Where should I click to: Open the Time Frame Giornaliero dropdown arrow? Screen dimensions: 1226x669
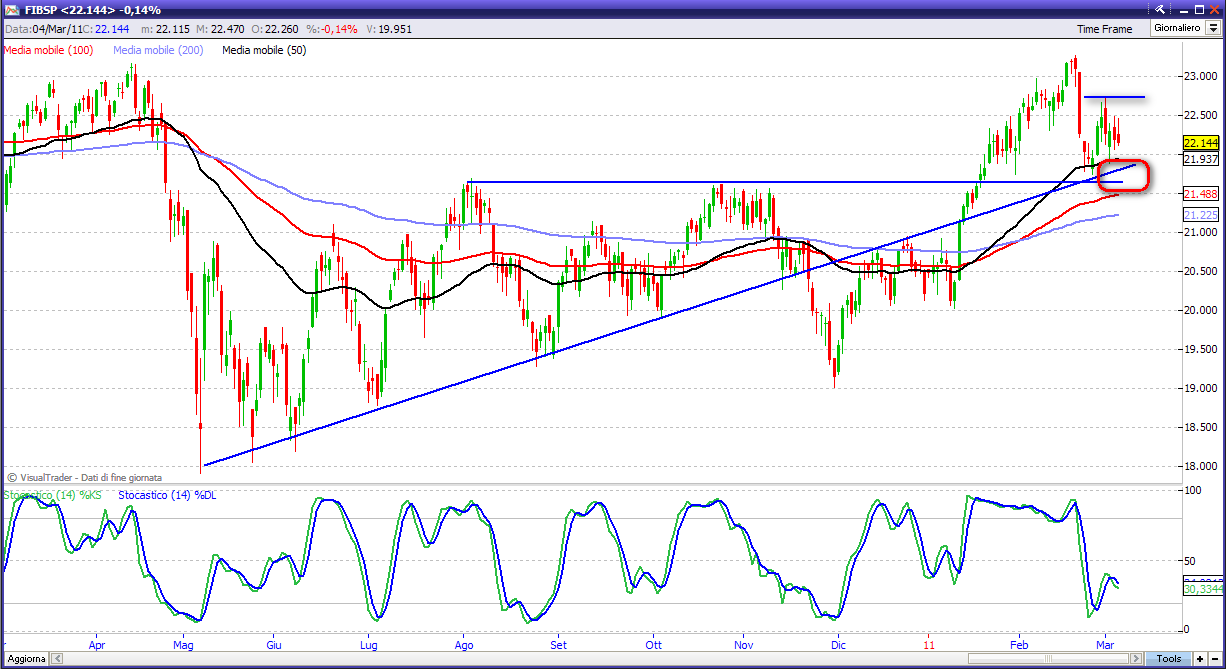1213,28
